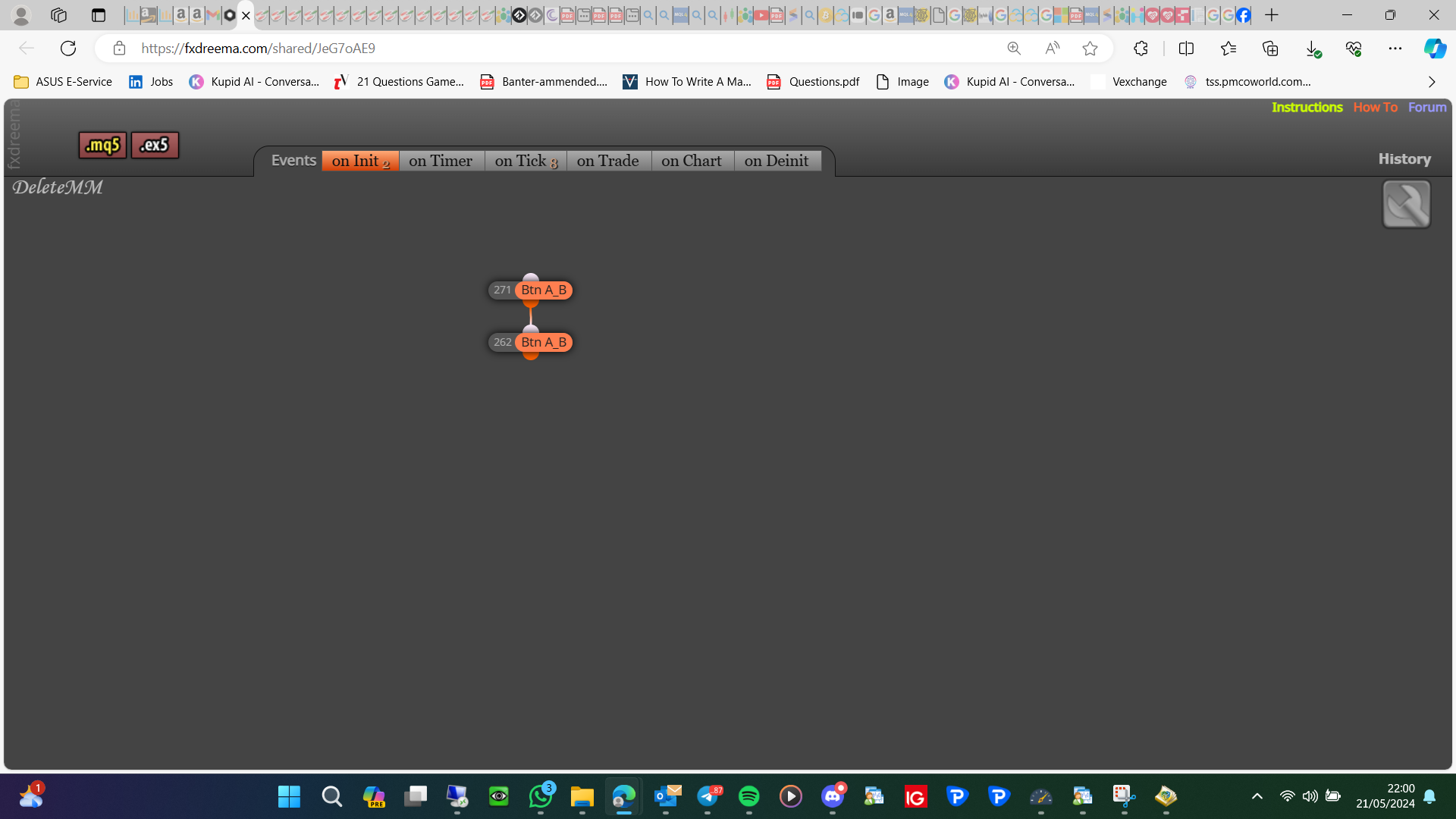Open the wrench settings tool
This screenshot has width=1456, height=819.
pyautogui.click(x=1406, y=204)
